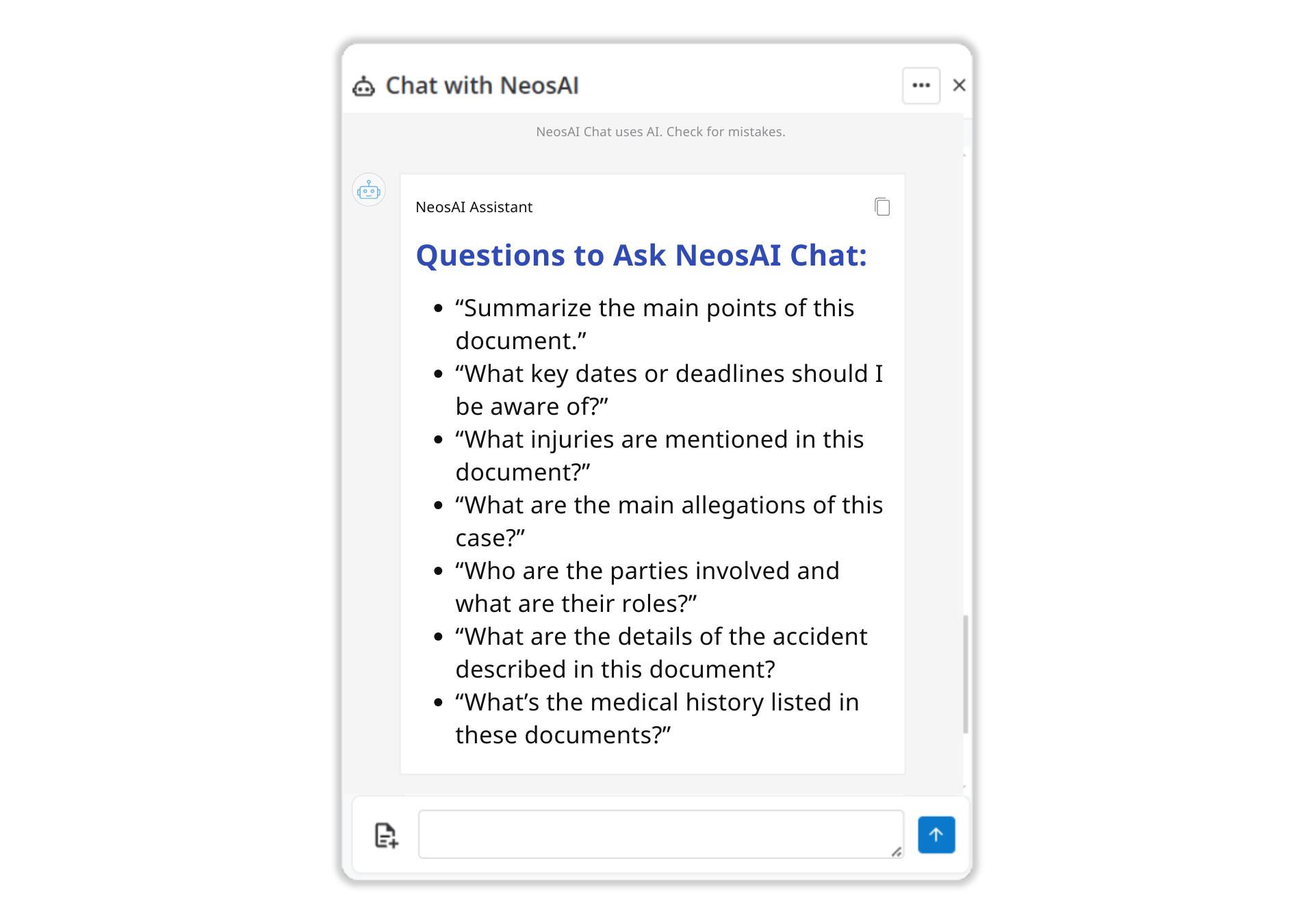Screen dimensions: 1314x924
Task: Select the 'main allegations of this case' question
Action: point(669,522)
